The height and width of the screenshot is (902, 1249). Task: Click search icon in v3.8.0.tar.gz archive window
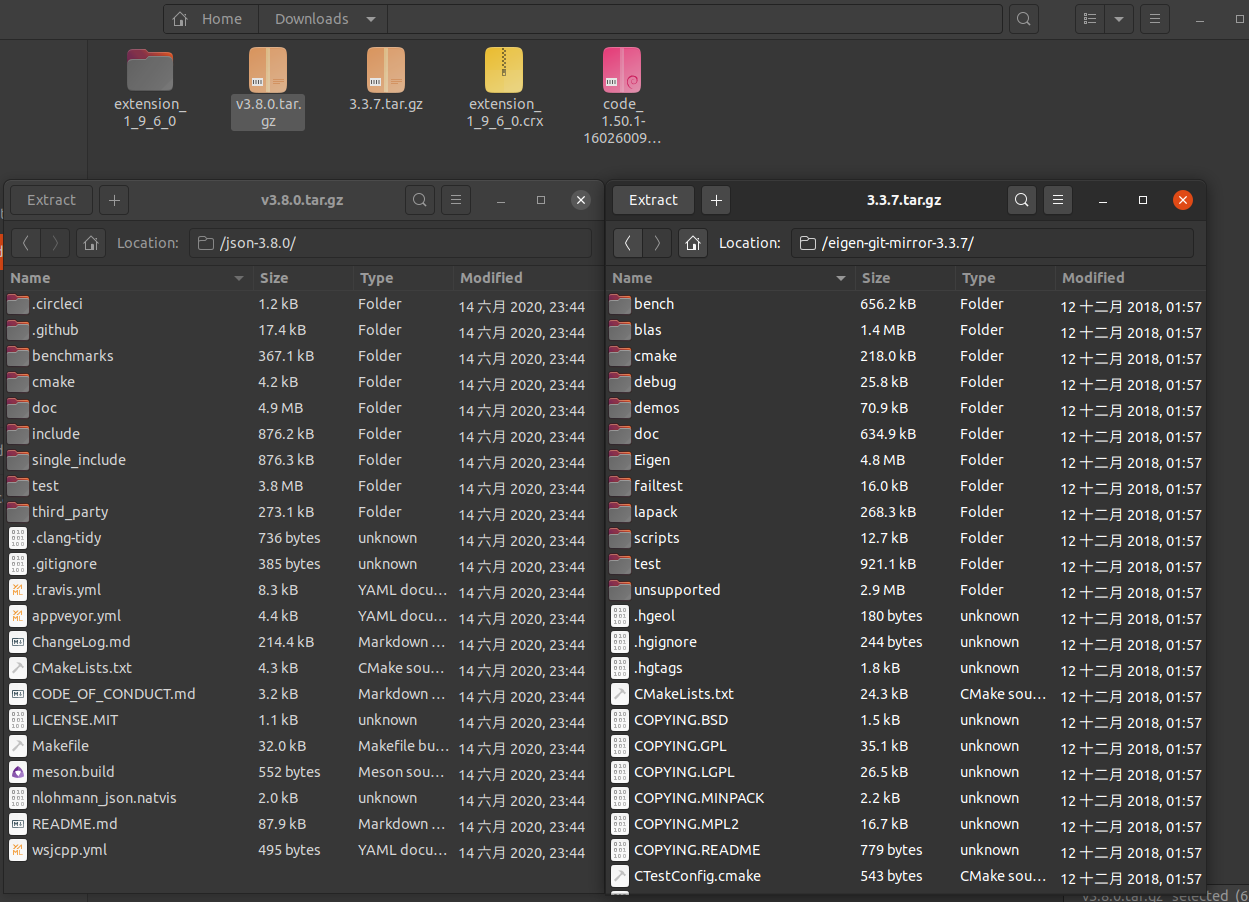coord(421,200)
